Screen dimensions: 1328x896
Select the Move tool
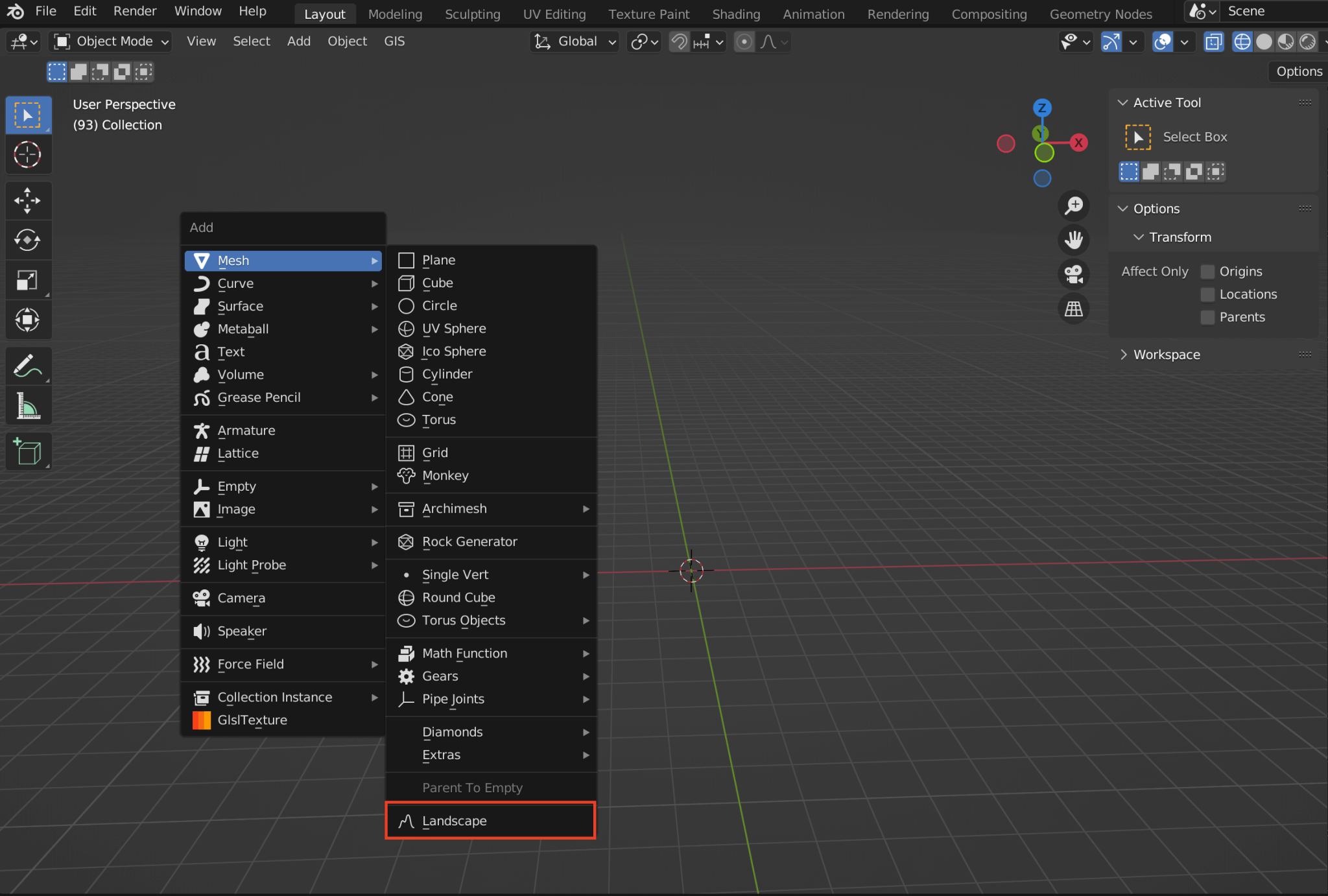28,200
